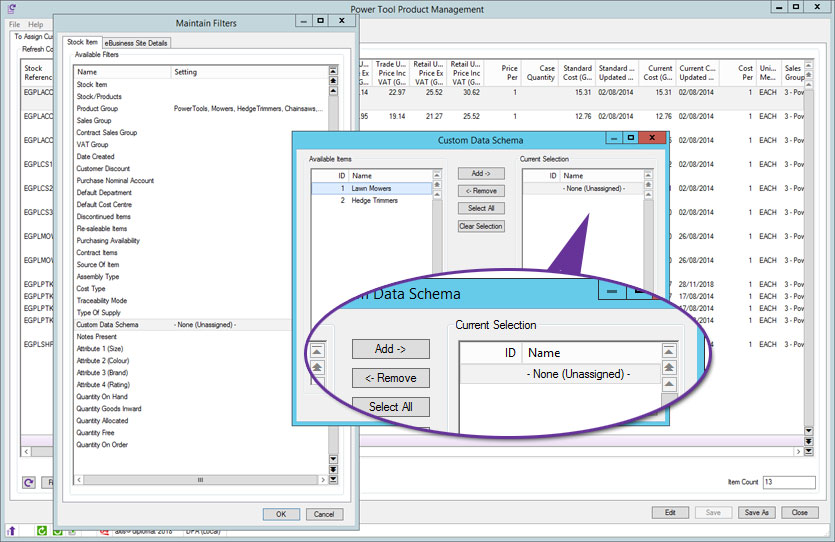Click line-up arrow of main product grid
Viewport: 835px width, 542px height.
808,85
